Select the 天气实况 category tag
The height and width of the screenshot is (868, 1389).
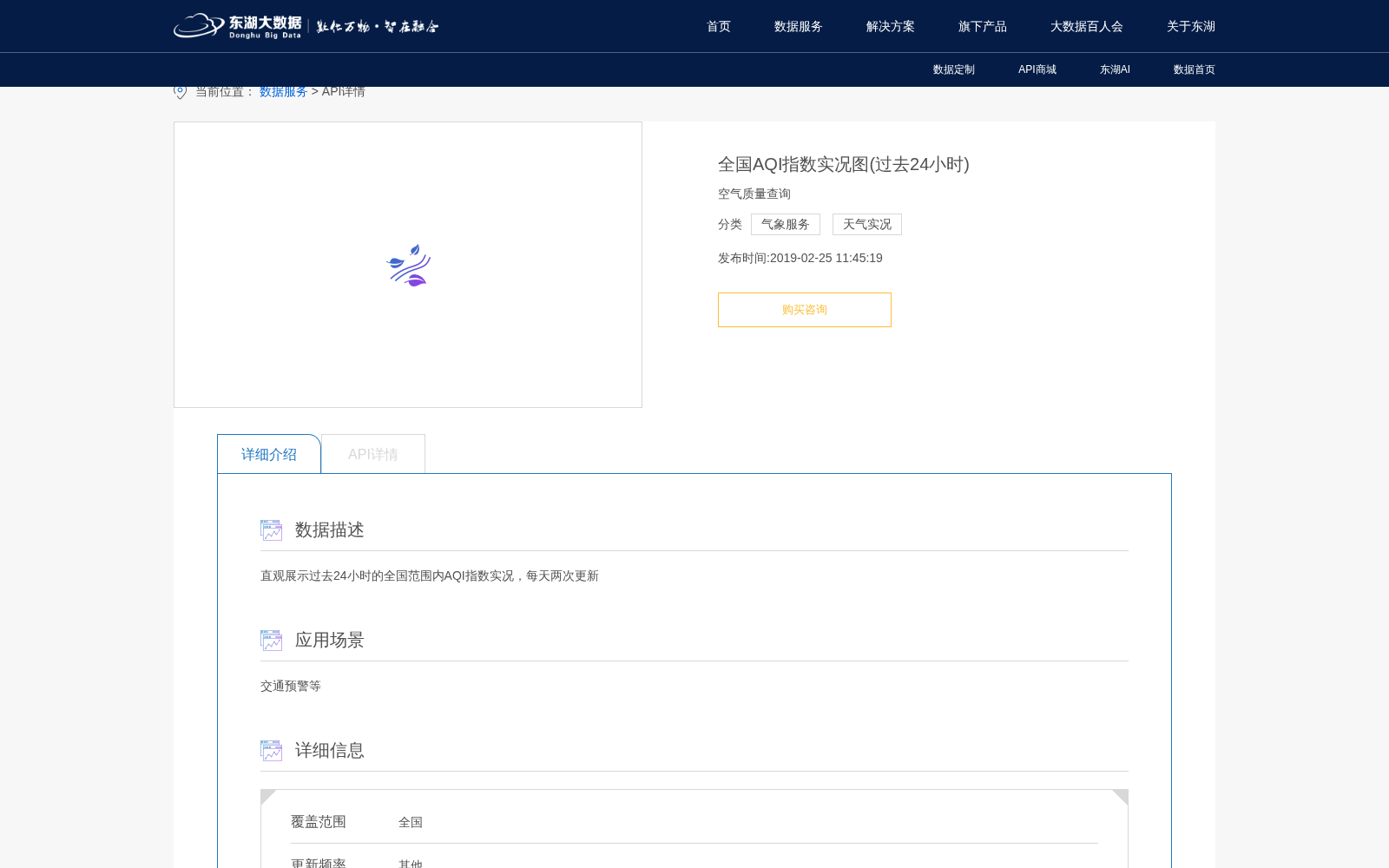tap(867, 224)
